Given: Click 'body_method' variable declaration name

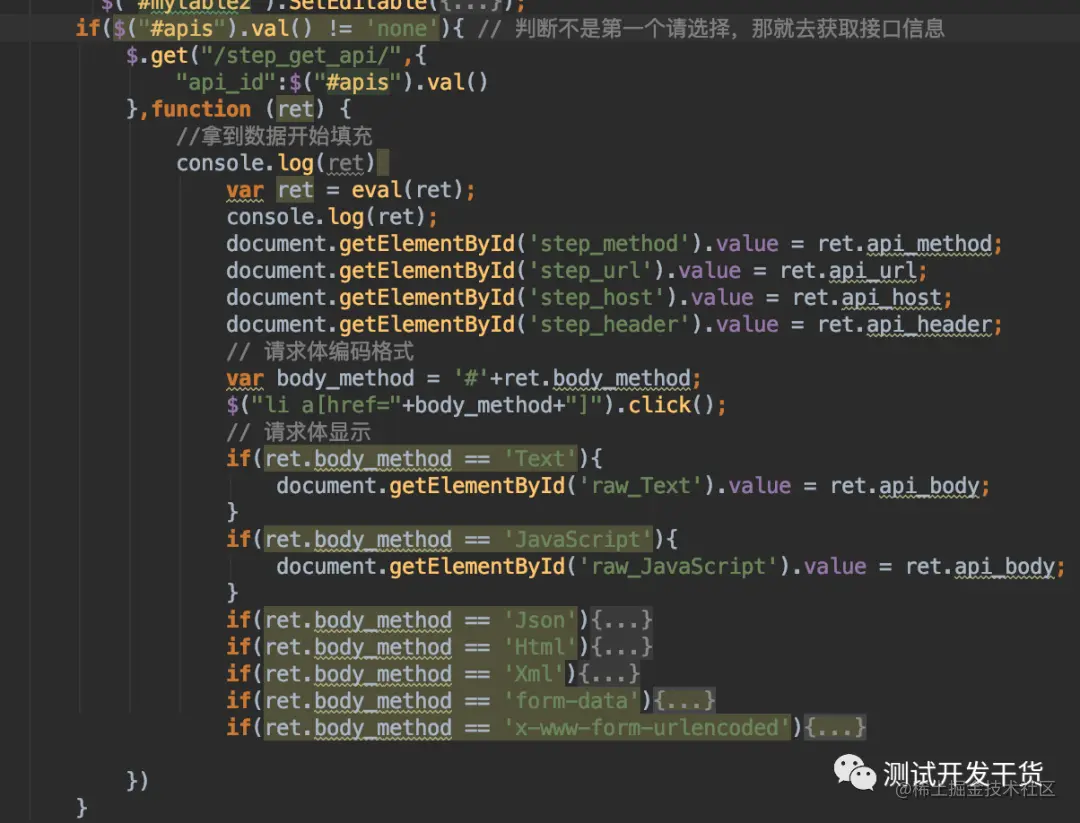Looking at the screenshot, I should [x=345, y=377].
